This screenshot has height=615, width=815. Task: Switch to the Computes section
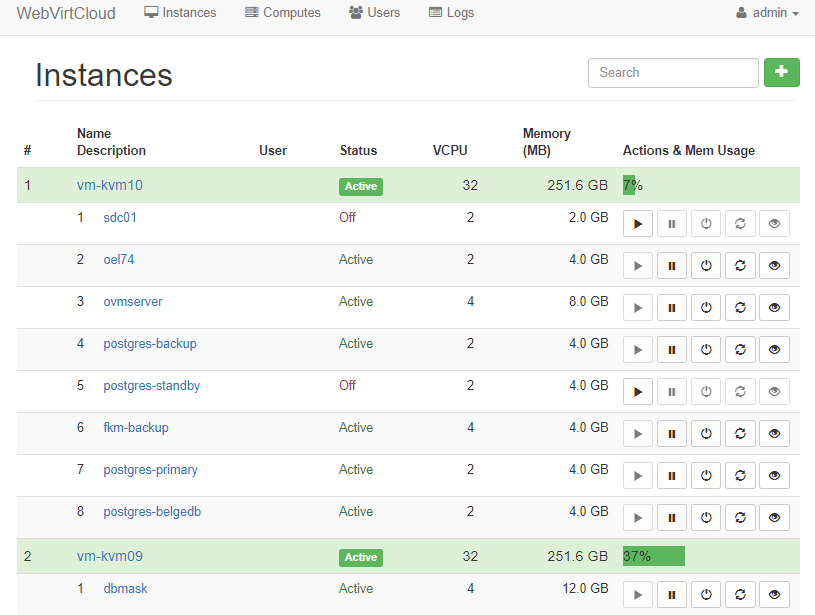282,12
